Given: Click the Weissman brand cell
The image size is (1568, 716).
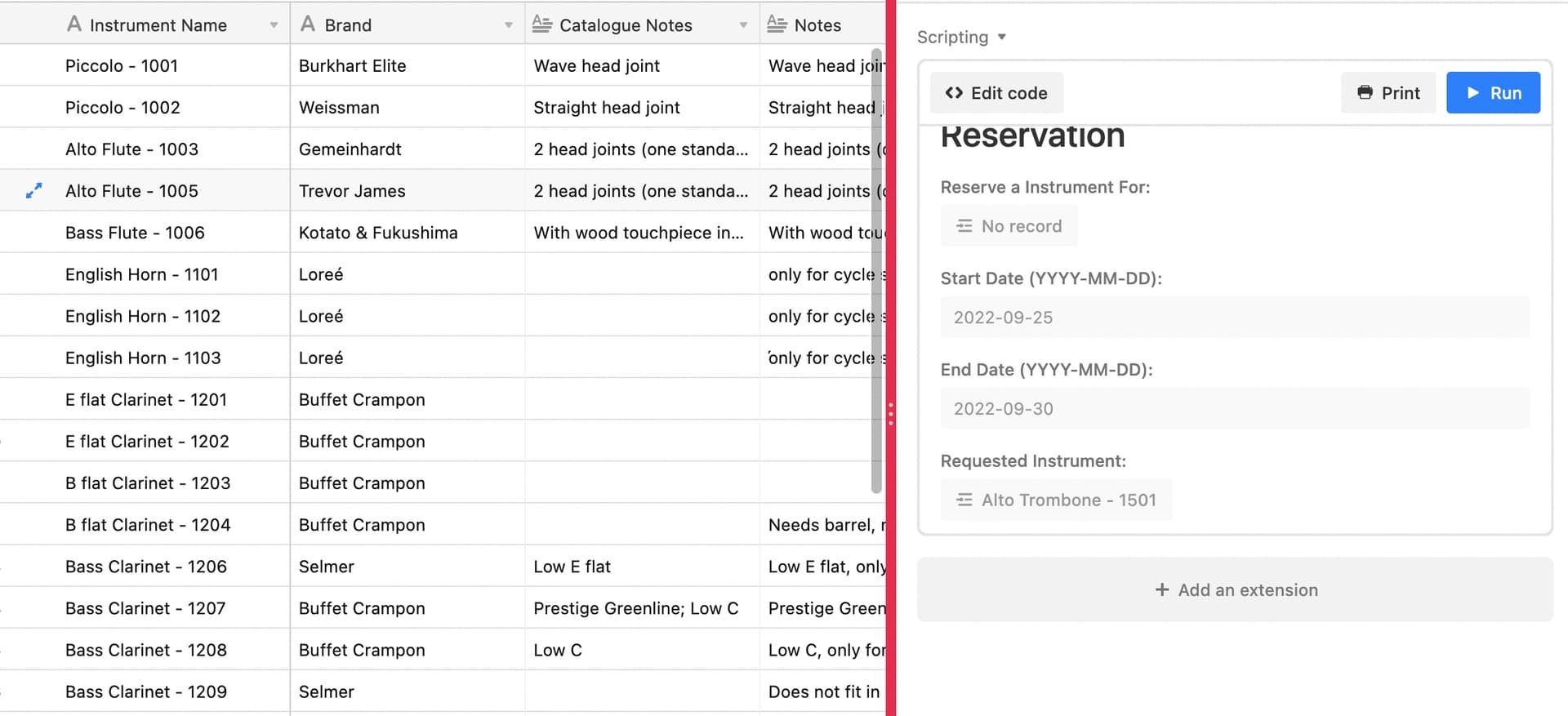Looking at the screenshot, I should [x=408, y=107].
